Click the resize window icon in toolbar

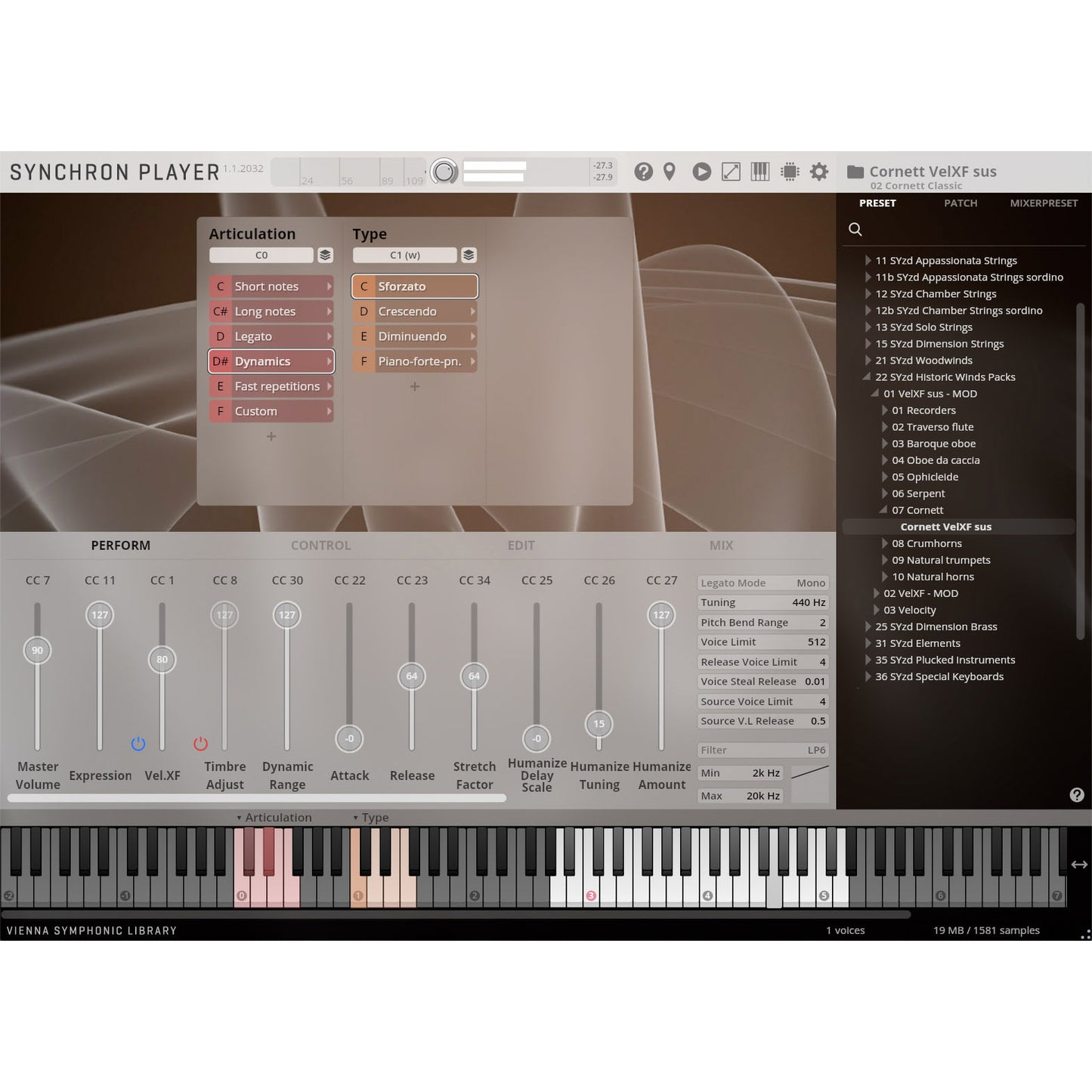pos(731,172)
